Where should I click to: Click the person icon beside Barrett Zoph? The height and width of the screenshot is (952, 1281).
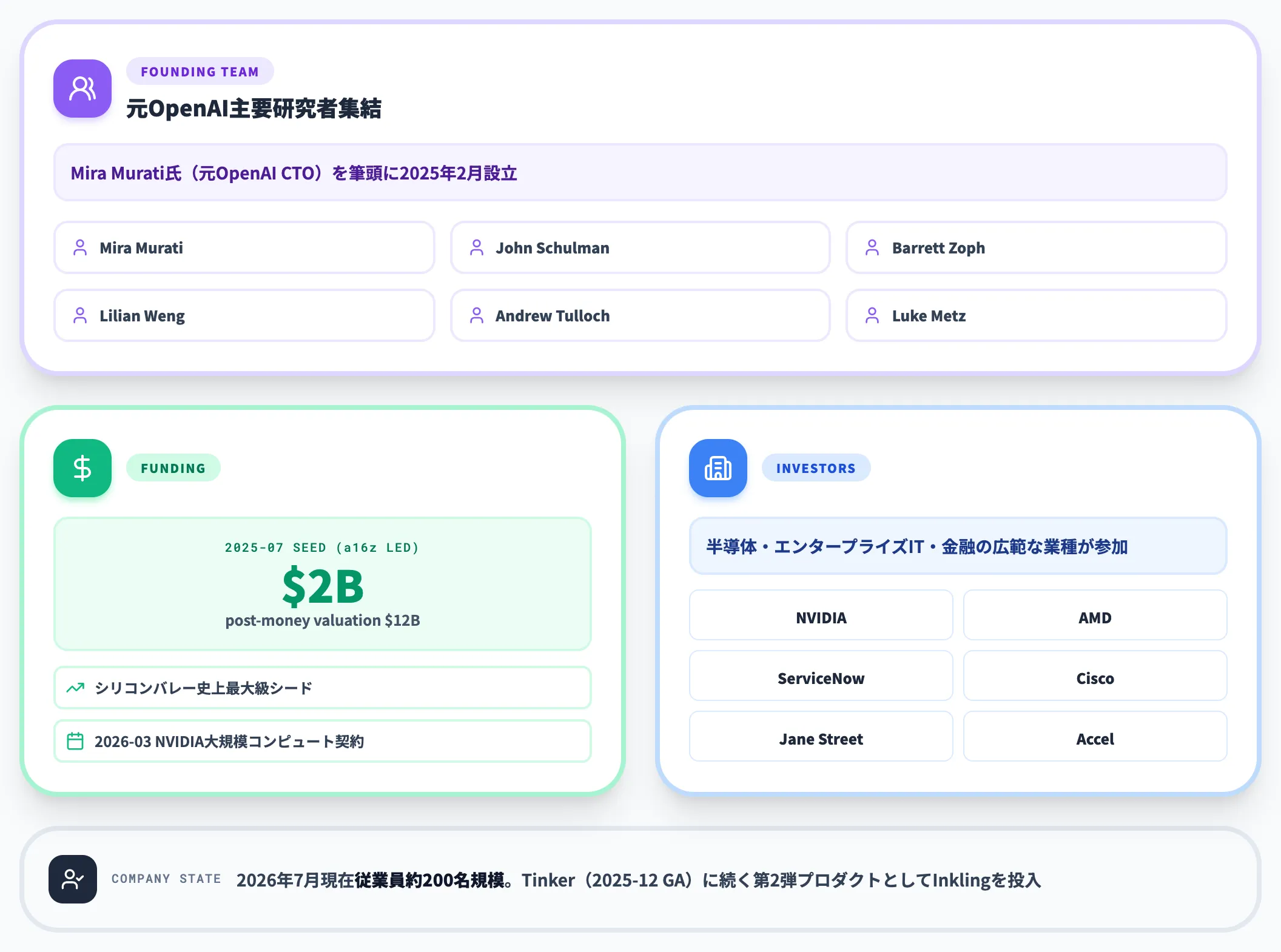[x=872, y=247]
